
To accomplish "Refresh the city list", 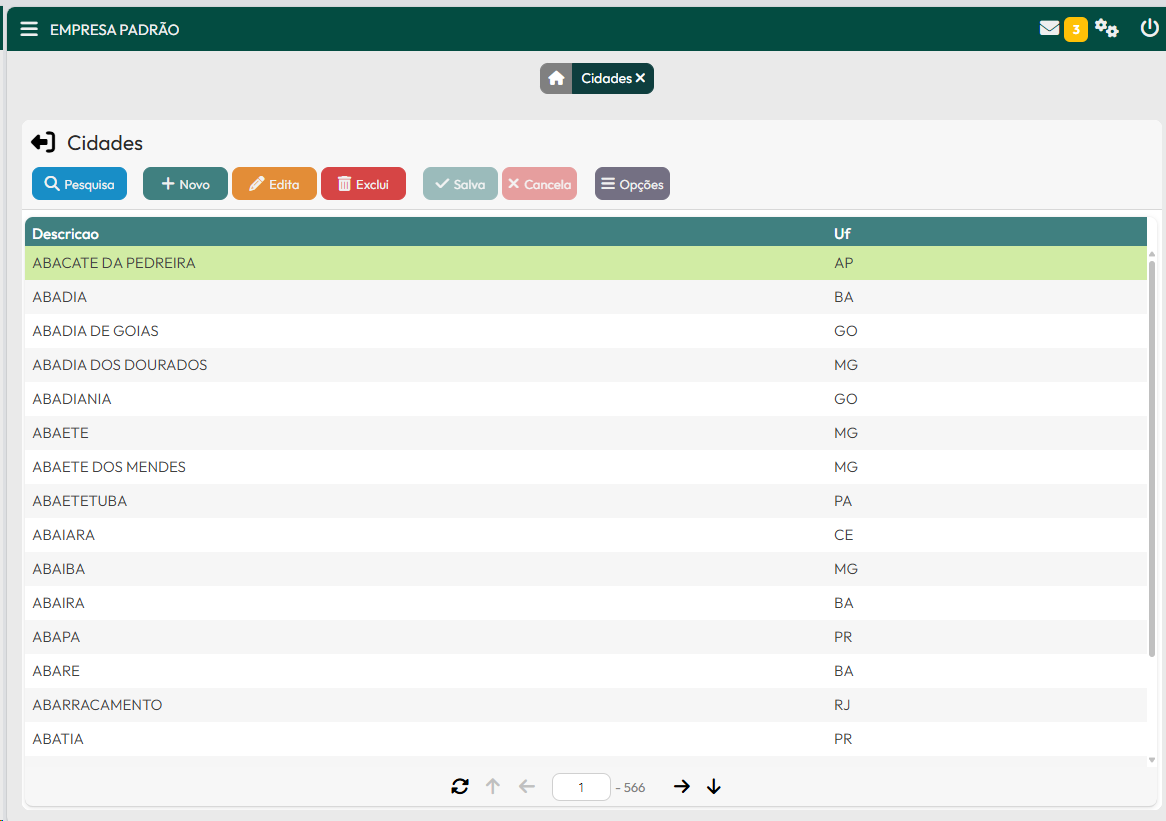I will click(460, 787).
